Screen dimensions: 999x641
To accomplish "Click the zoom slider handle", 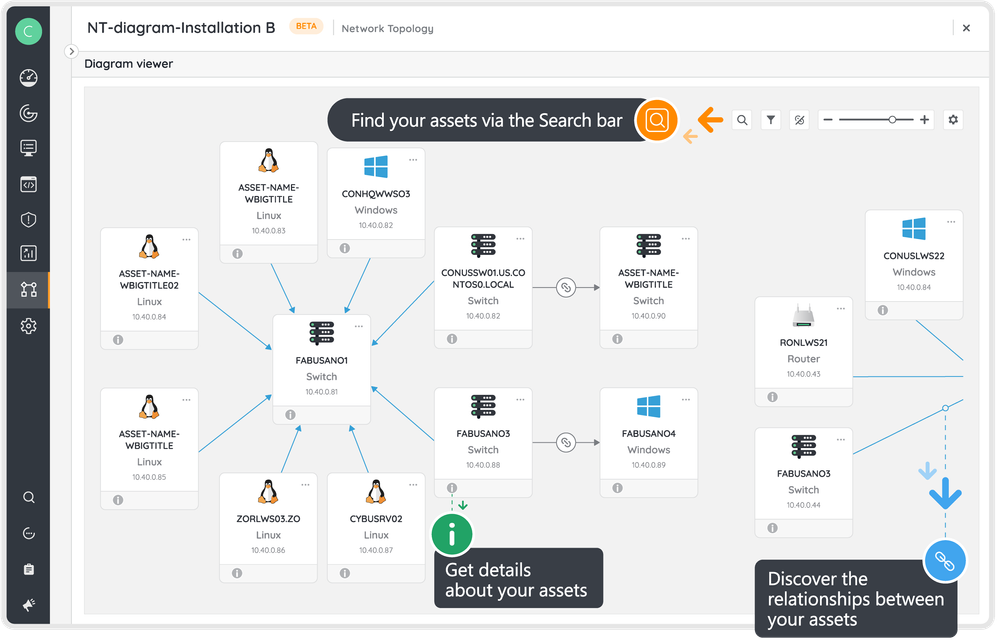I will coord(892,120).
